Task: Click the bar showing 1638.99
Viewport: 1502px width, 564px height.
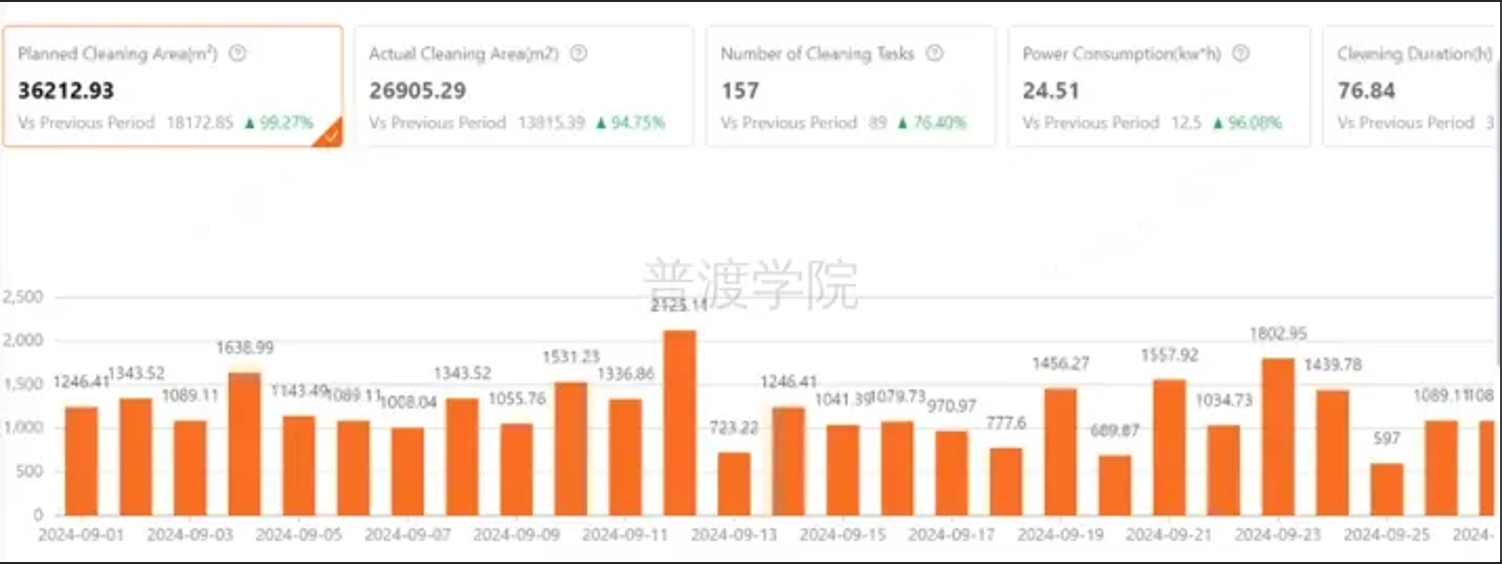Action: [244, 444]
